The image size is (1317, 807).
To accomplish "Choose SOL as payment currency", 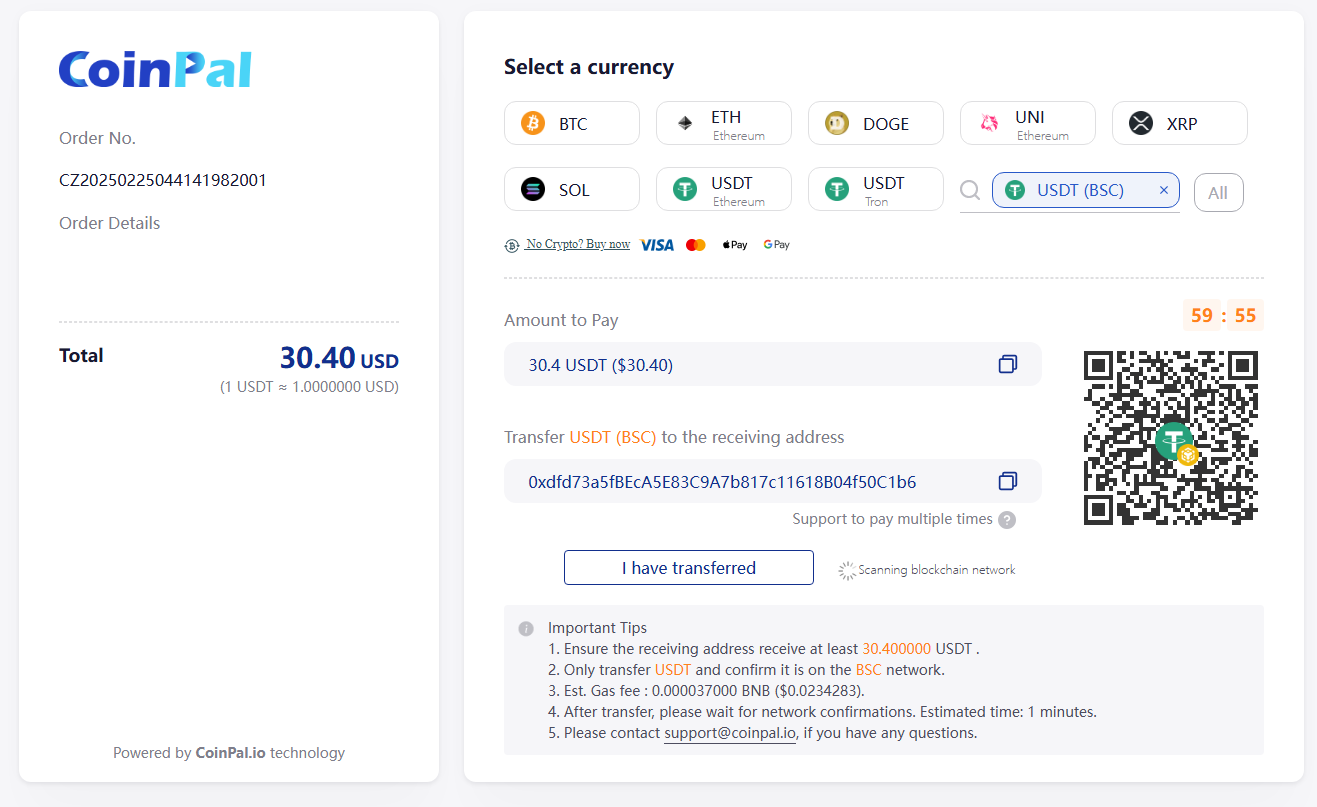I will tap(571, 190).
